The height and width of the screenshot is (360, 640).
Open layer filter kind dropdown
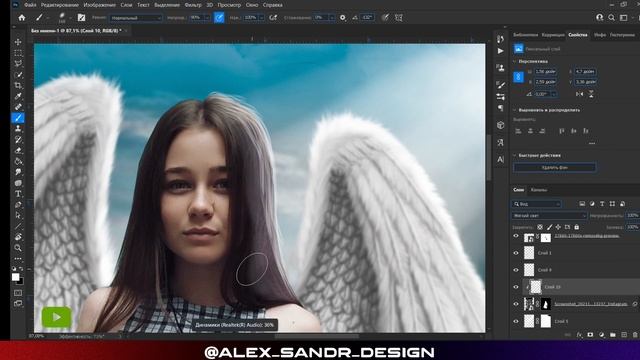537,204
